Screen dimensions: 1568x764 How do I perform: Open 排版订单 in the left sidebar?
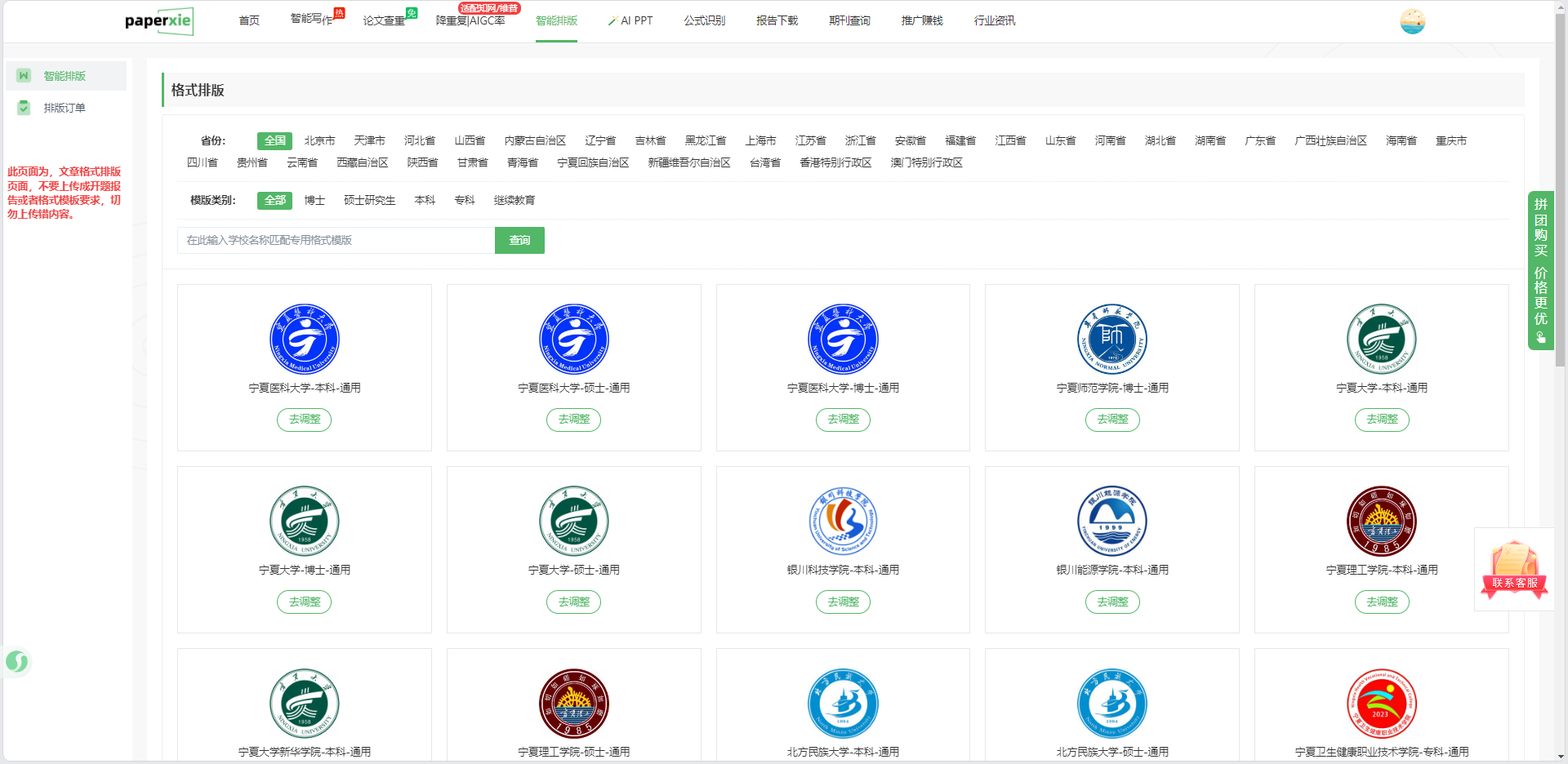[x=65, y=108]
